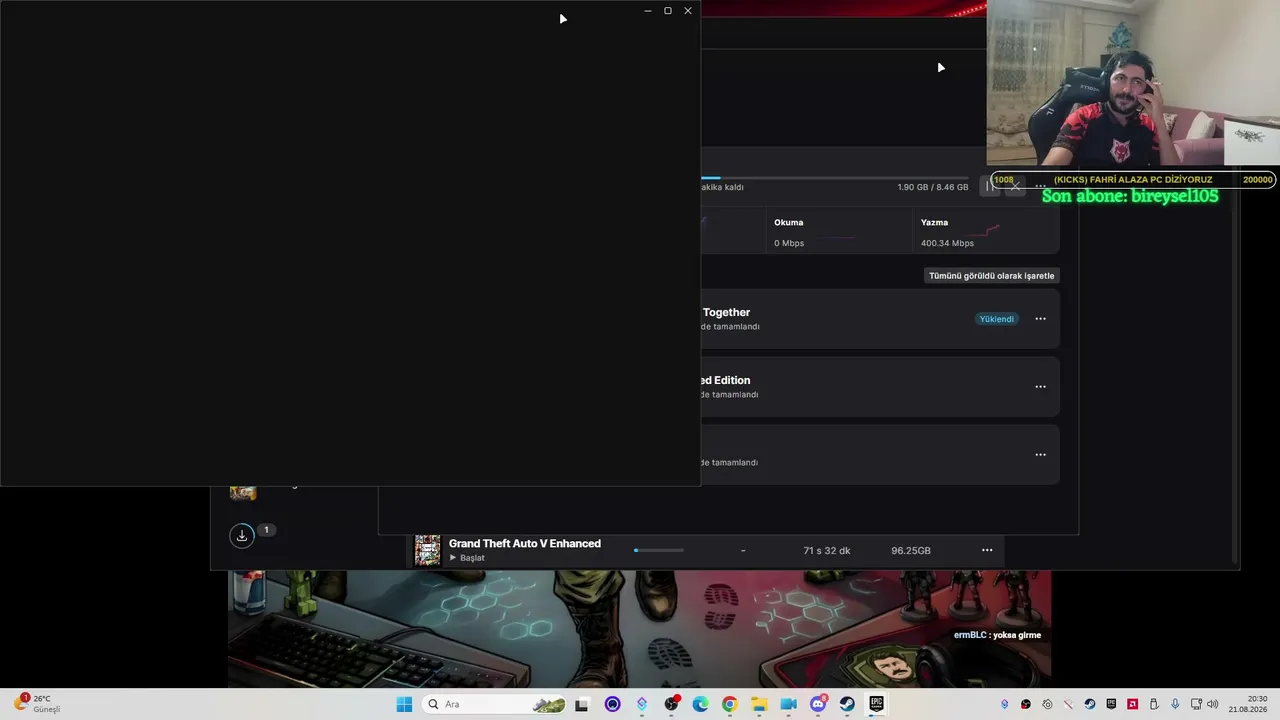The height and width of the screenshot is (720, 1280).
Task: Open options menu for Grand Theft Auto V Enhanced
Action: coord(987,550)
